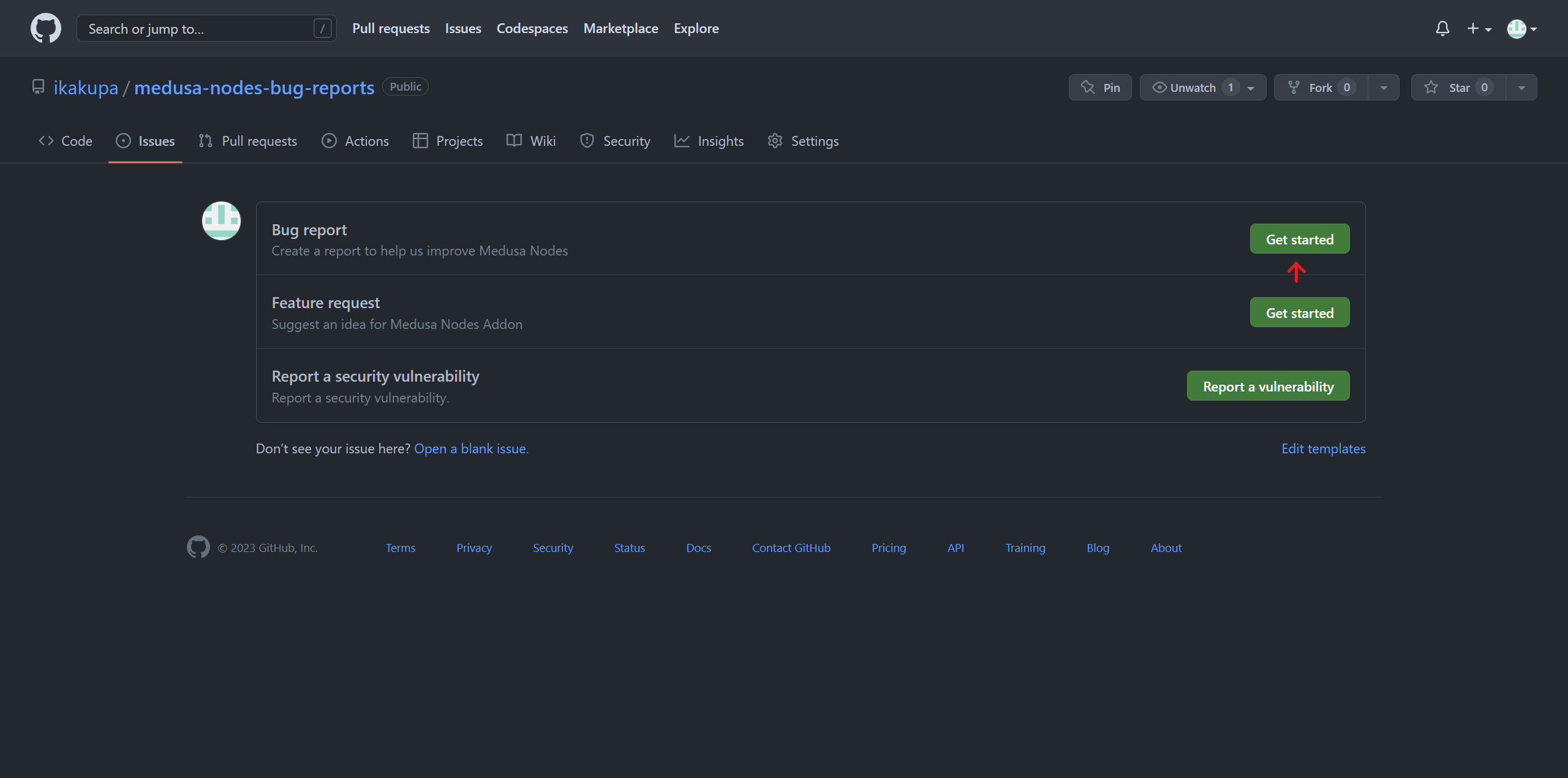This screenshot has width=1568, height=778.
Task: Open the notifications bell
Action: pyautogui.click(x=1443, y=28)
